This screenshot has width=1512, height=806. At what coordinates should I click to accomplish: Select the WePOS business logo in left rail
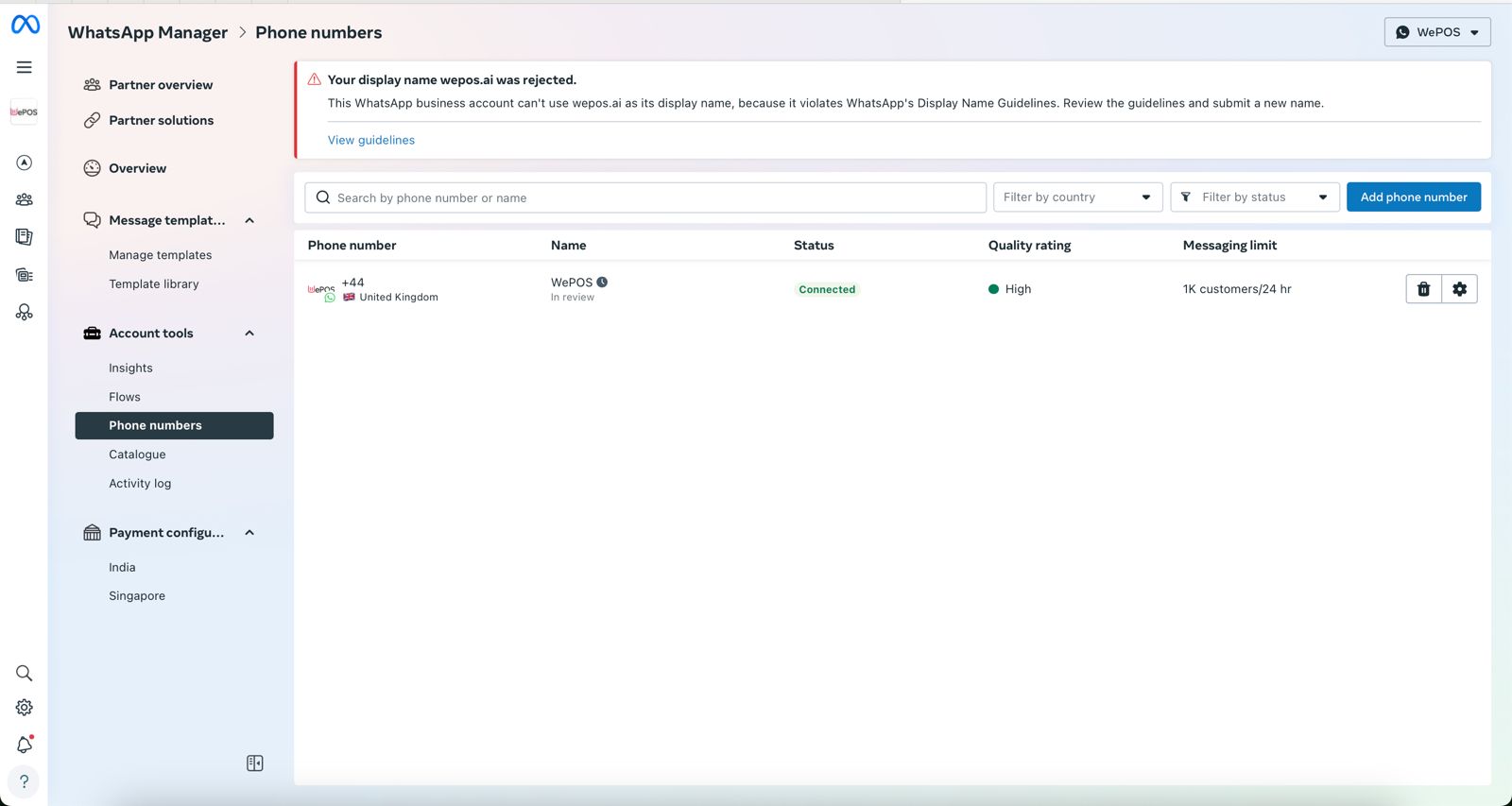pyautogui.click(x=24, y=112)
